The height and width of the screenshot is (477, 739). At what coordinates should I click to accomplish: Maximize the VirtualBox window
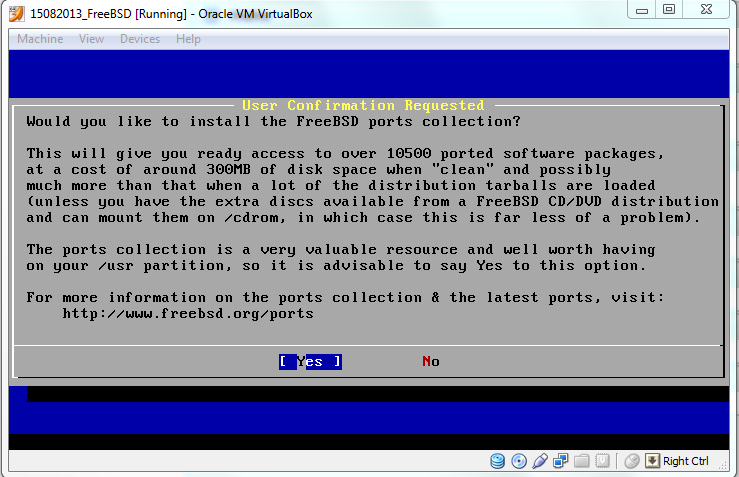pyautogui.click(x=669, y=9)
